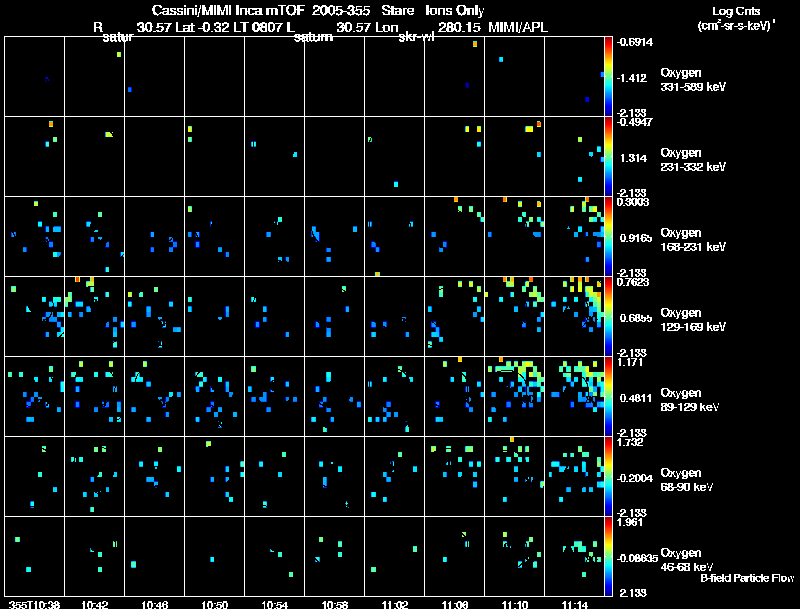
Task: Open the 89-129 keV image panel at 11:10
Action: [514, 396]
